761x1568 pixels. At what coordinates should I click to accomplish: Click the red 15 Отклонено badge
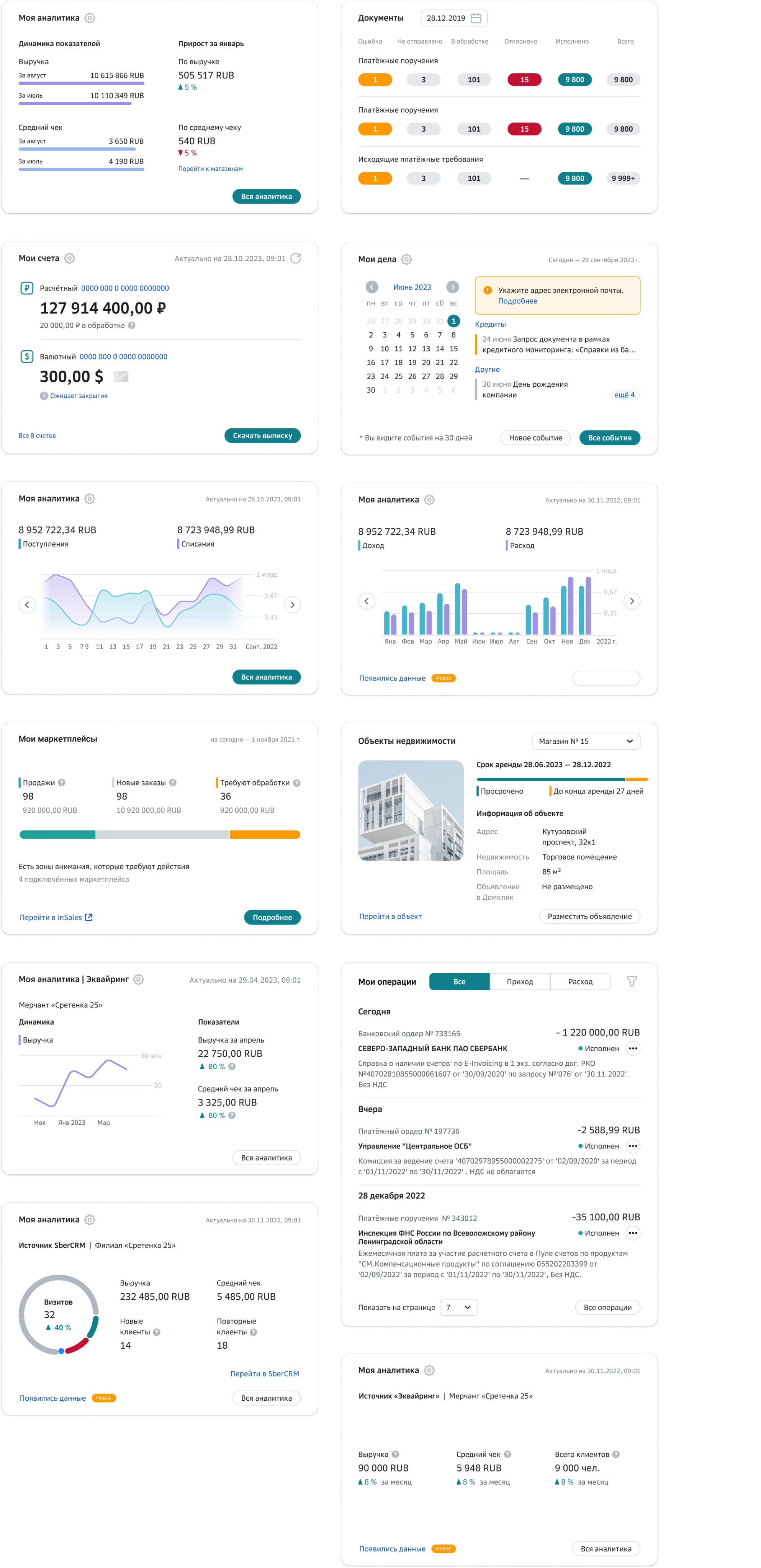pos(524,80)
